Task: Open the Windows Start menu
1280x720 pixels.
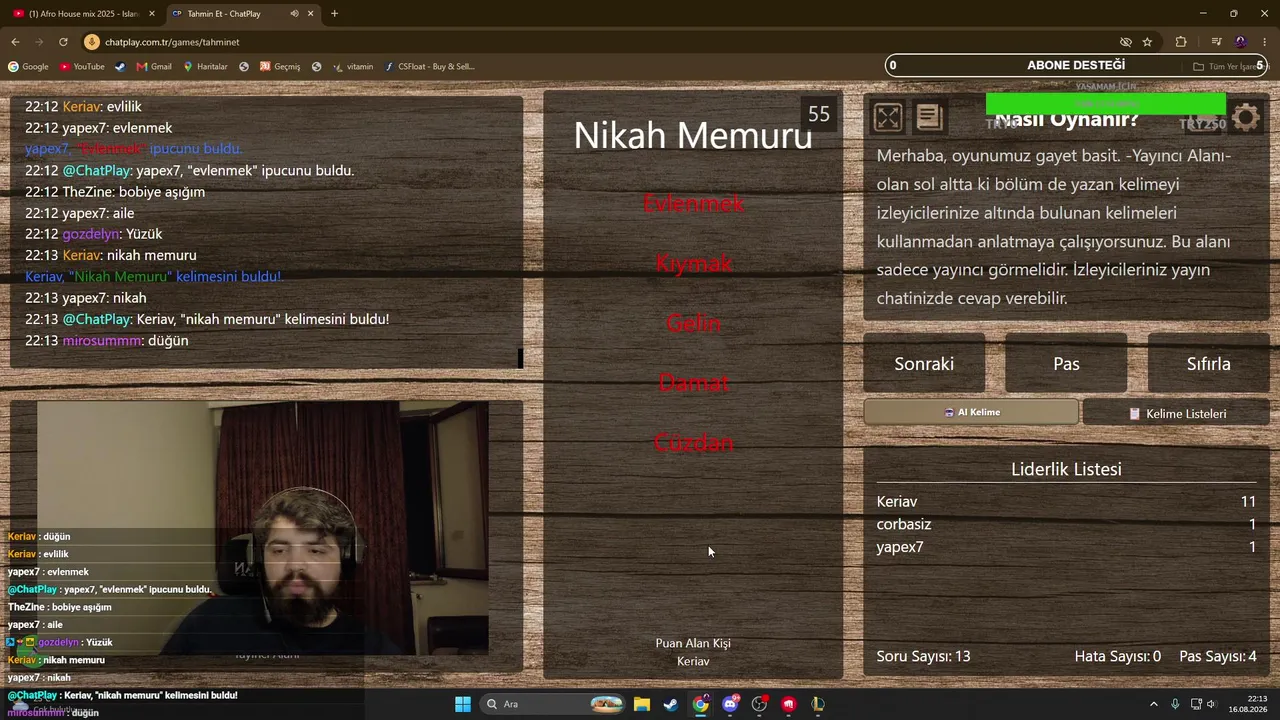Action: point(462,704)
